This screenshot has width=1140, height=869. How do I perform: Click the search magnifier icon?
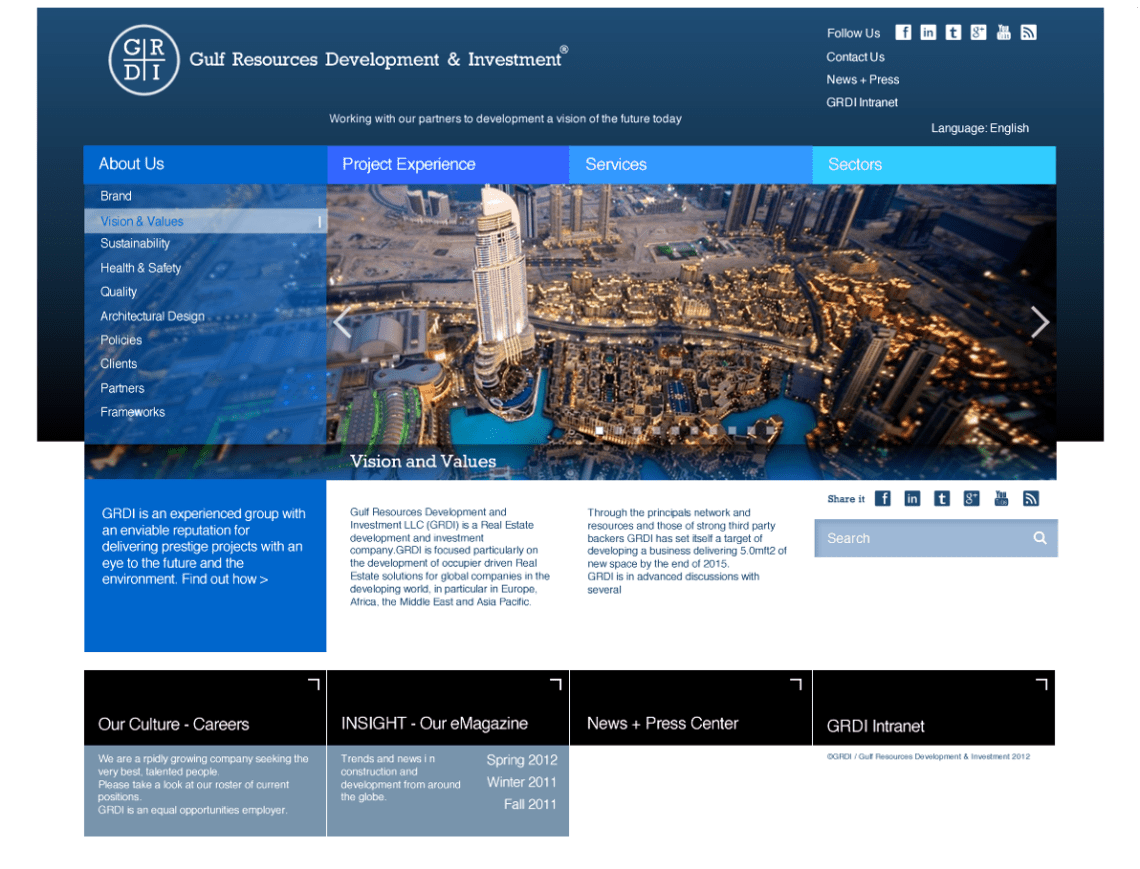[1040, 538]
